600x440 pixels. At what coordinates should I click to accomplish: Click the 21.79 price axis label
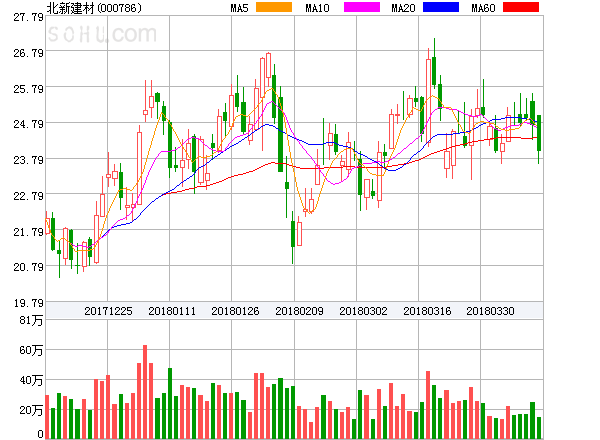pos(28,232)
